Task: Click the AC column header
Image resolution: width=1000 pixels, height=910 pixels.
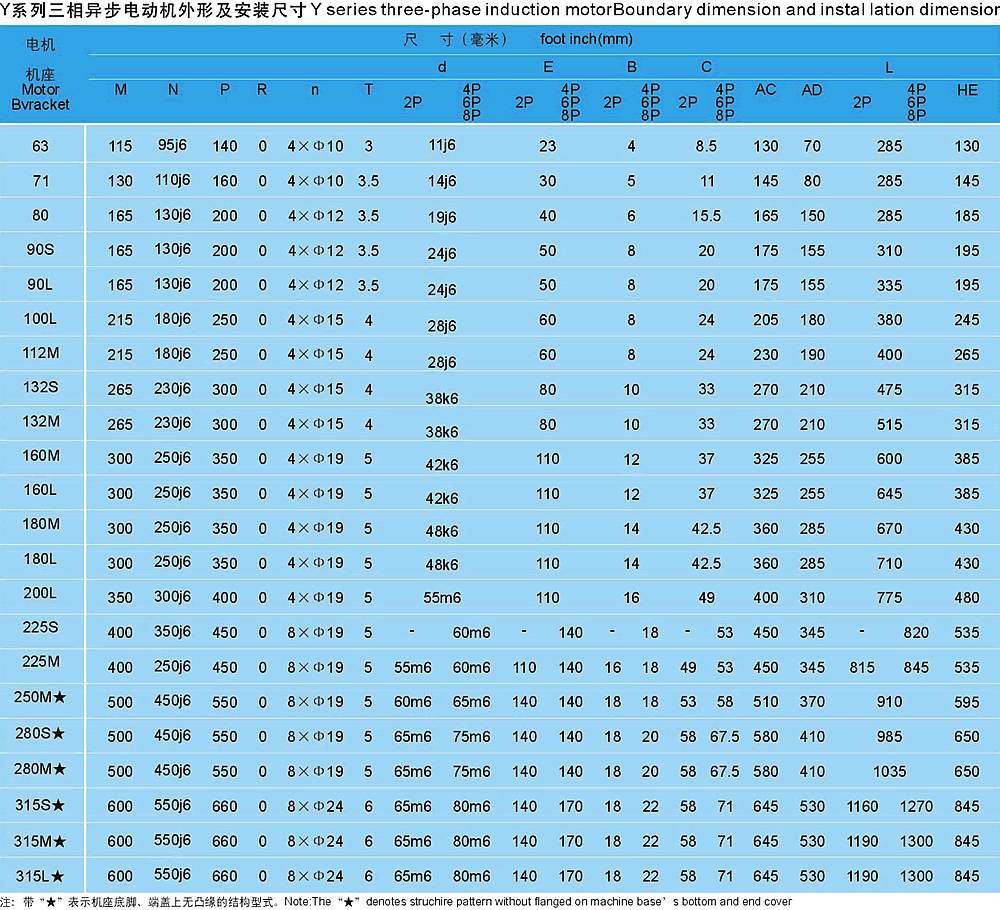Action: (x=766, y=90)
